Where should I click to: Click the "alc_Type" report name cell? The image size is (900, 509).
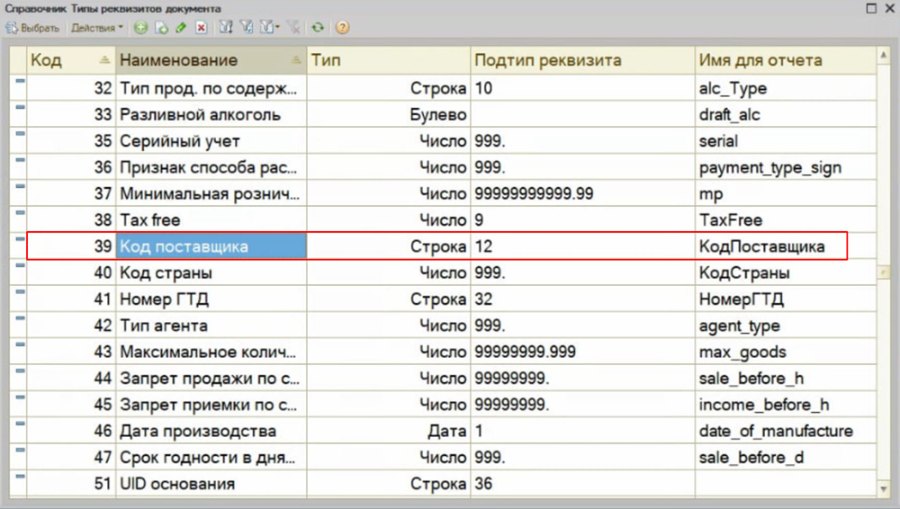click(786, 88)
